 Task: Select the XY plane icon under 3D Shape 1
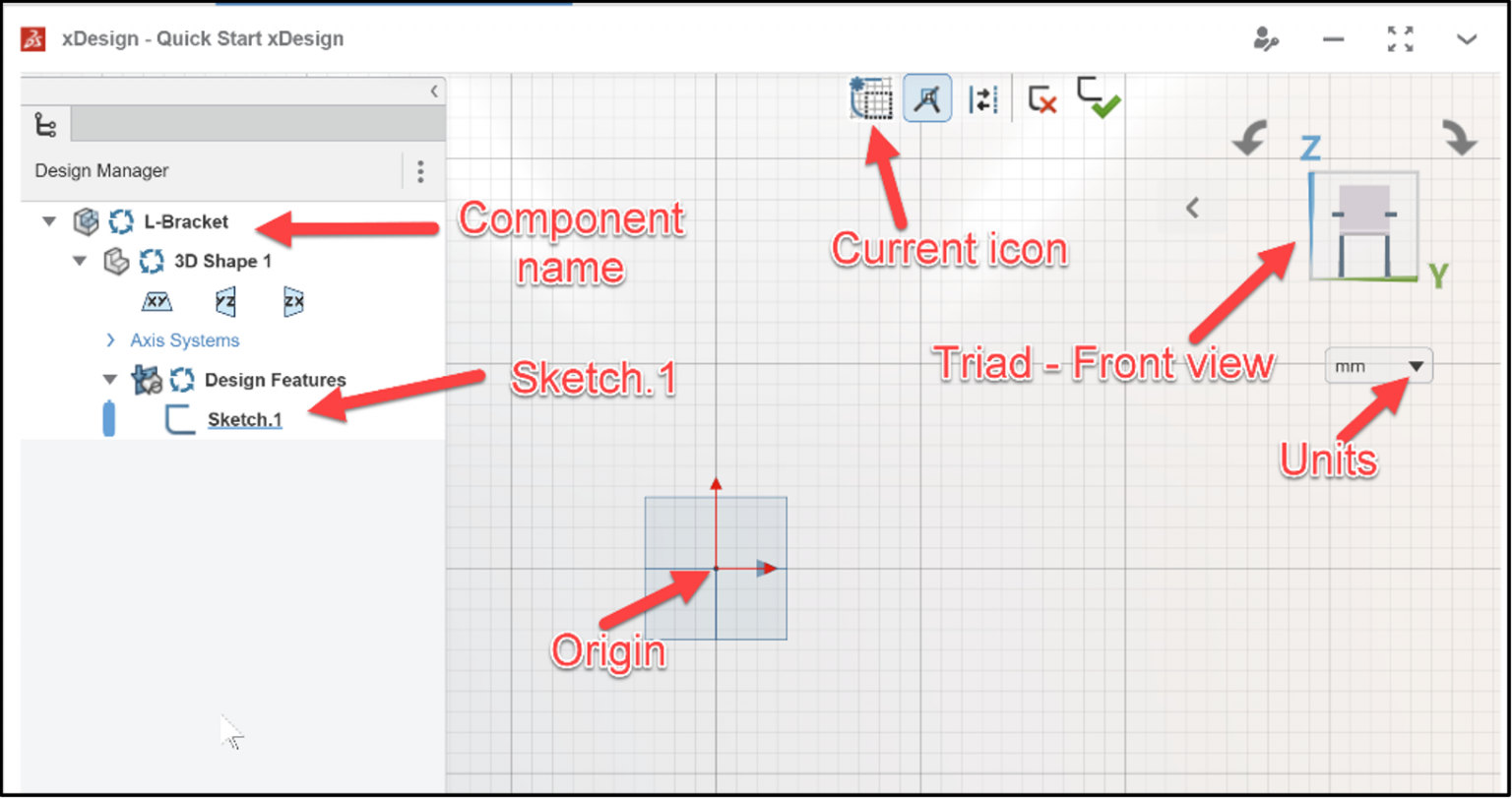coord(157,301)
